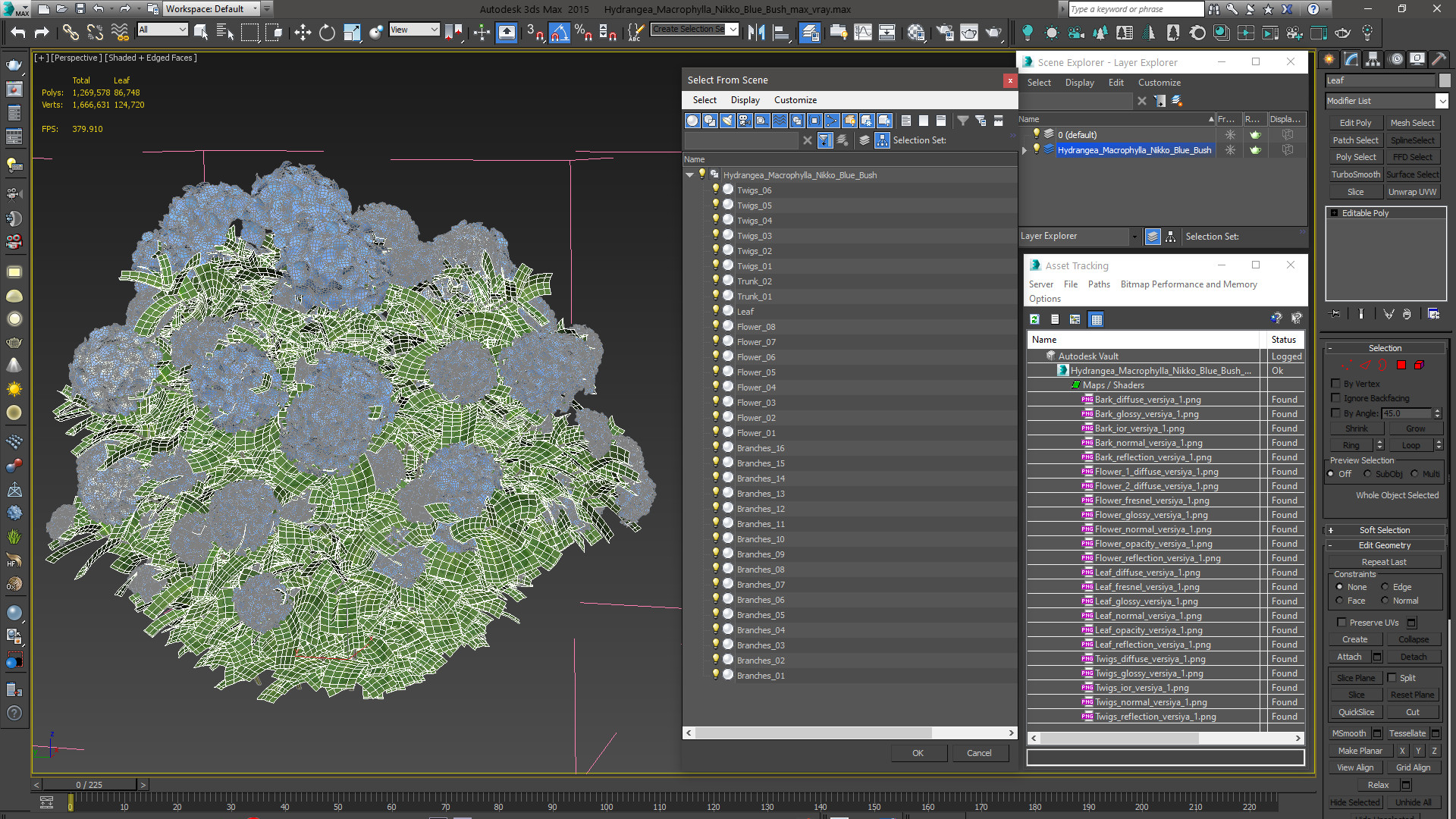
Task: Click timeline frame slider 0 / 225
Action: [x=89, y=785]
